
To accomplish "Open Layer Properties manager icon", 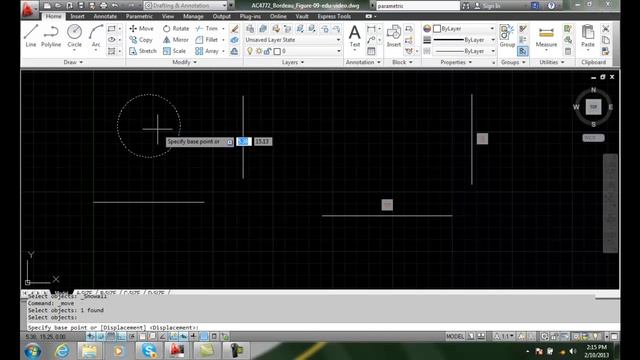I will [x=250, y=29].
